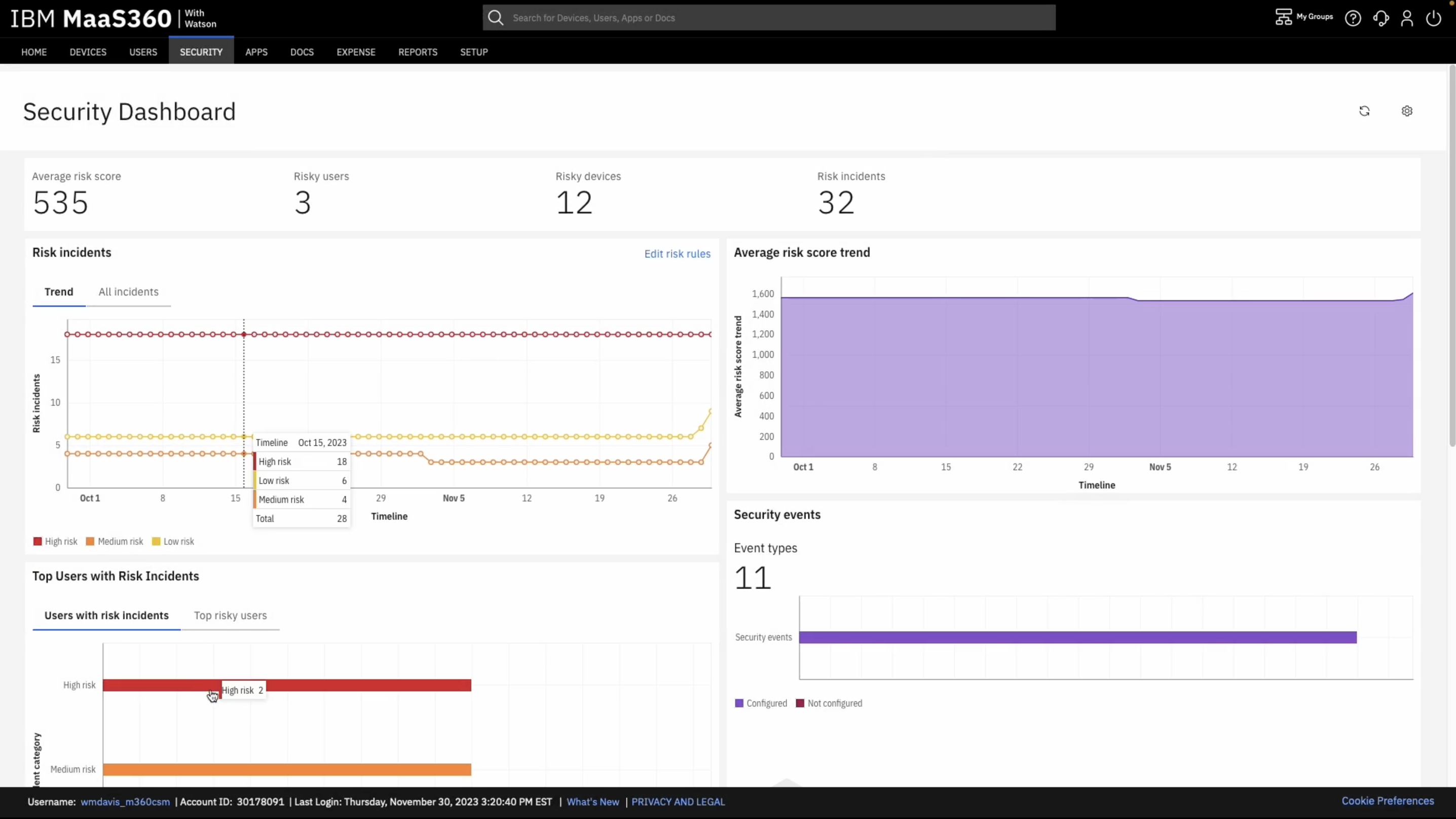This screenshot has height=819, width=1456.
Task: Open the user account icon
Action: point(1407,18)
